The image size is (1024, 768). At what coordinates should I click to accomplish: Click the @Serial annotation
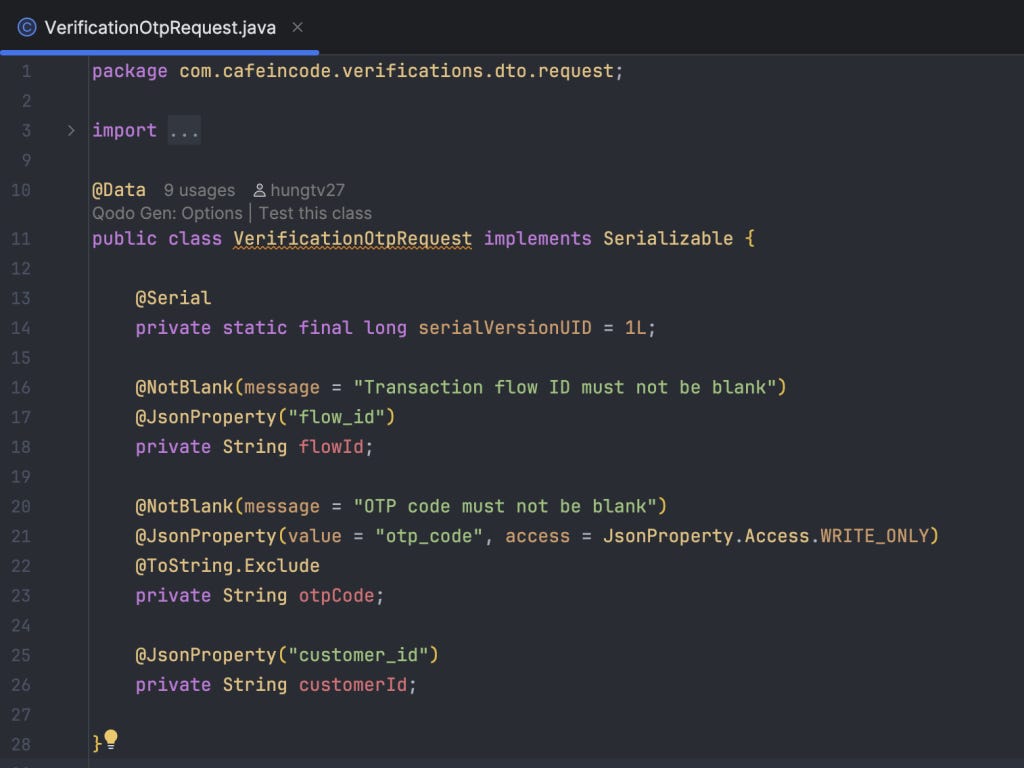[x=173, y=298]
